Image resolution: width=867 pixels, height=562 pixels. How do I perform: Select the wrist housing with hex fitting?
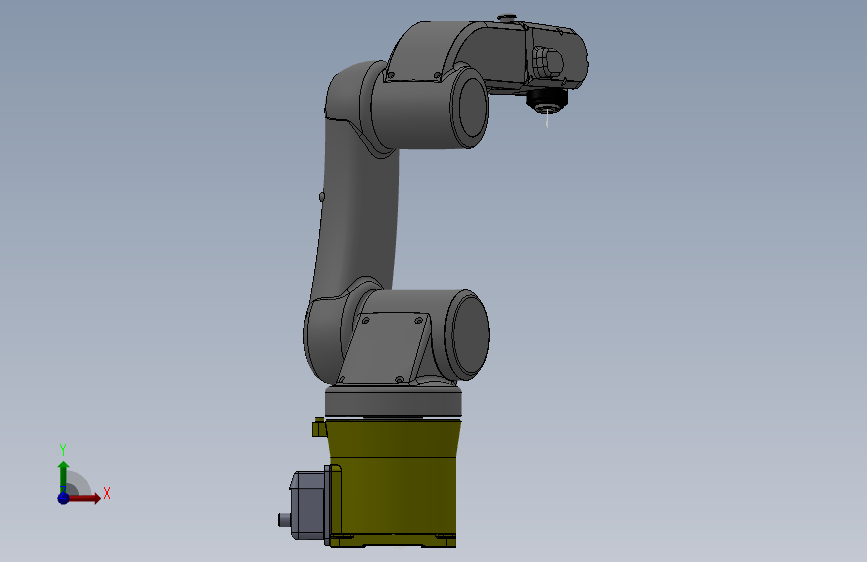pyautogui.click(x=555, y=57)
